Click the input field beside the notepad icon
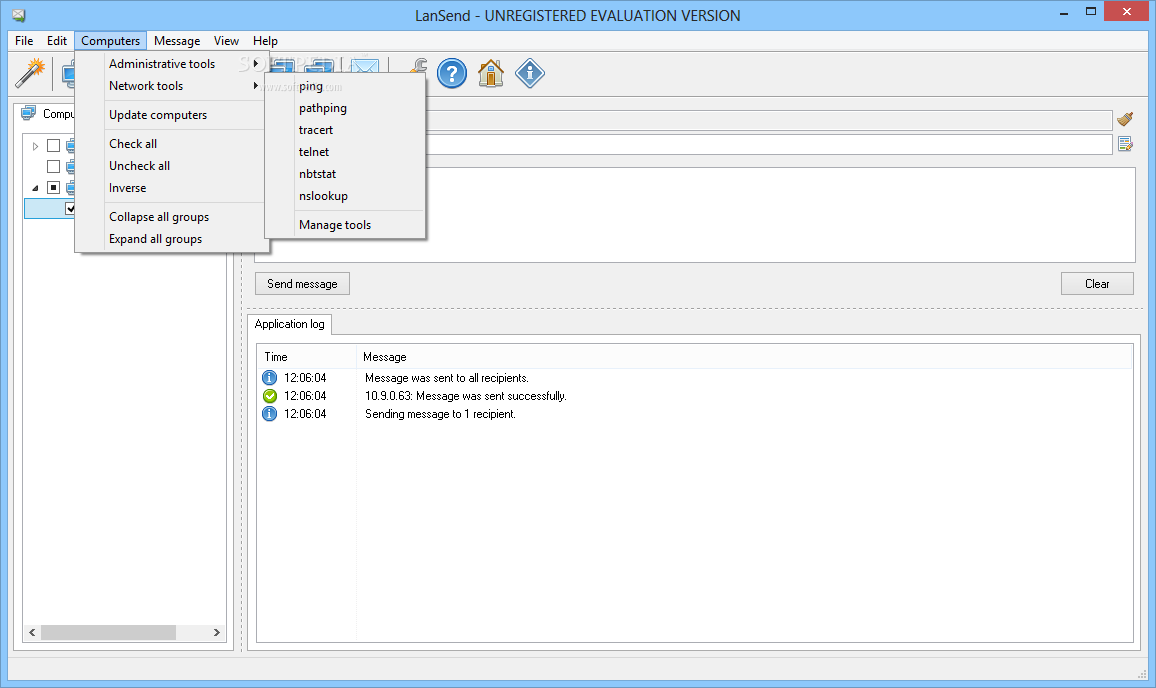The image size is (1156, 688). (769, 144)
